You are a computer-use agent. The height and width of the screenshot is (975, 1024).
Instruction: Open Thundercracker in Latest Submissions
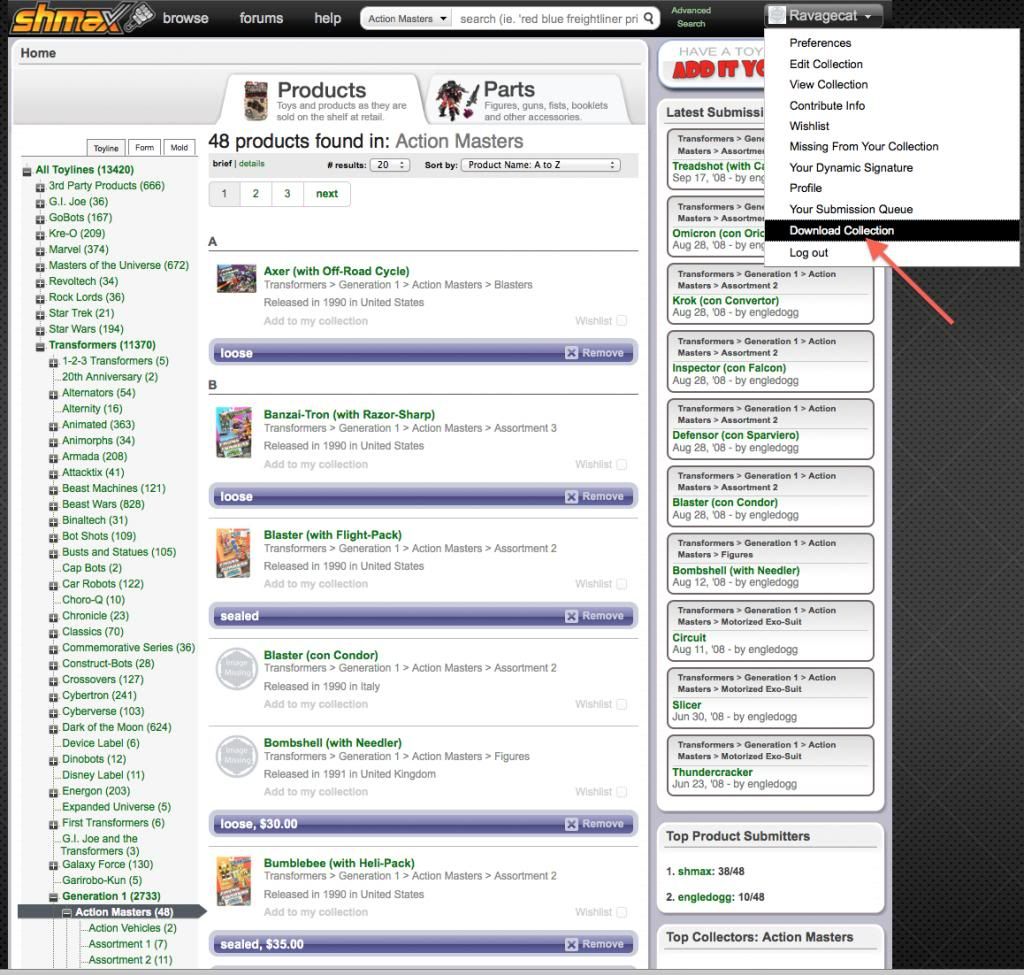point(712,772)
